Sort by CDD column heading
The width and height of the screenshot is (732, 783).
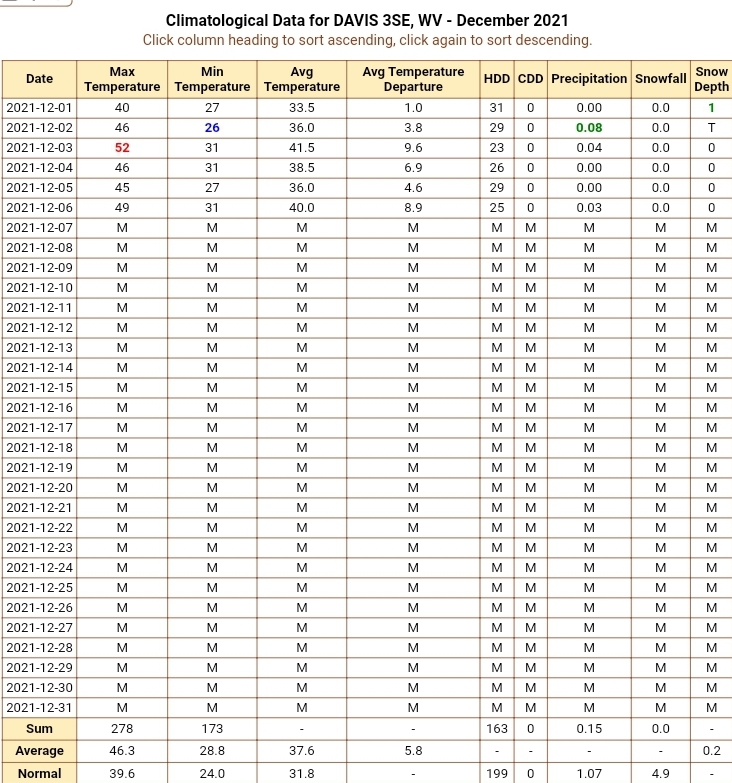click(x=530, y=79)
